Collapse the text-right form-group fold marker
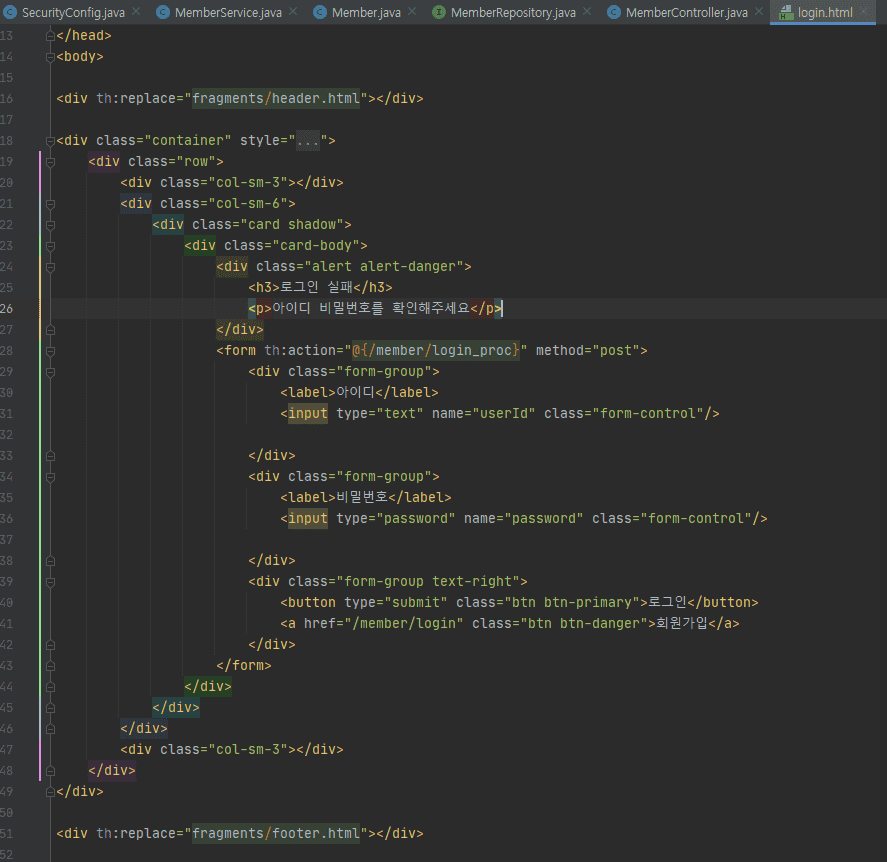The width and height of the screenshot is (887, 862). [x=50, y=581]
